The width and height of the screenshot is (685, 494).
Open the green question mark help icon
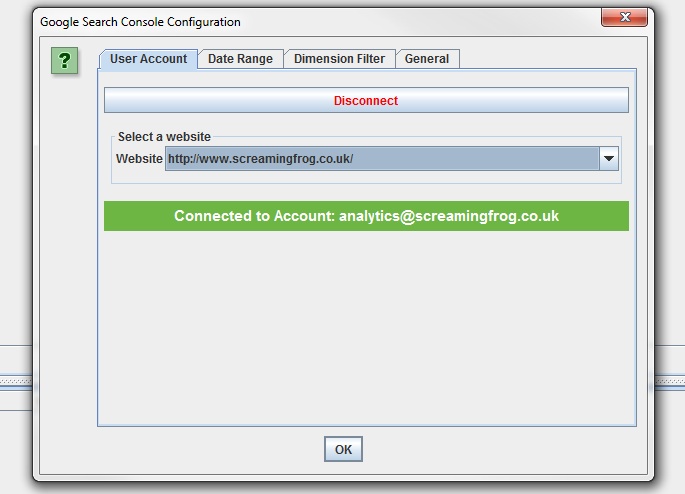(x=65, y=60)
